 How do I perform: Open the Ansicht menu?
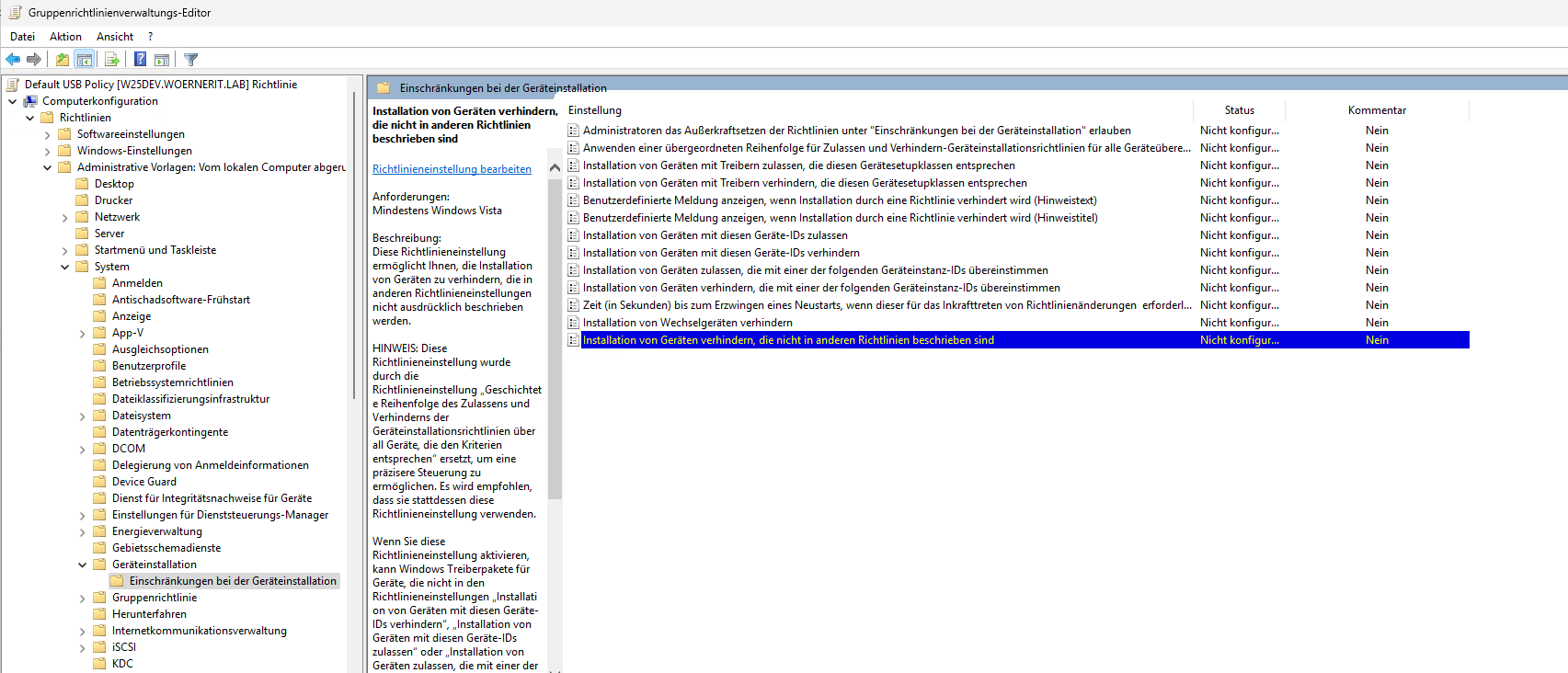click(115, 37)
